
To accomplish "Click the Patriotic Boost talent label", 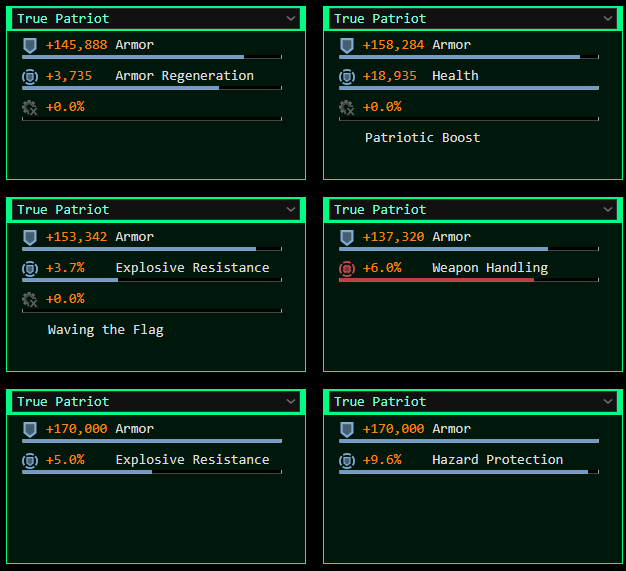I will click(x=422, y=138).
